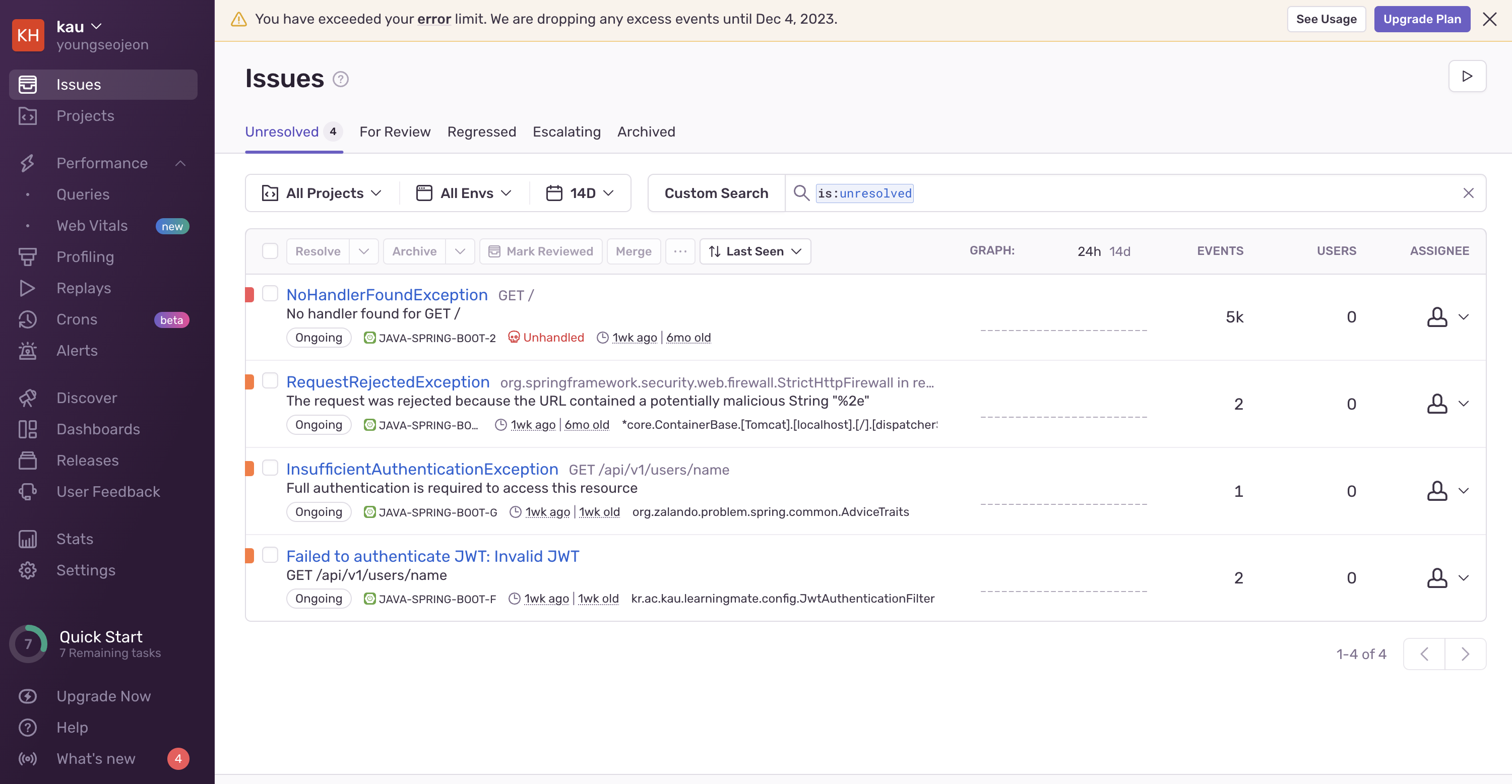
Task: Click the help question mark beside Issues title
Action: tap(340, 79)
